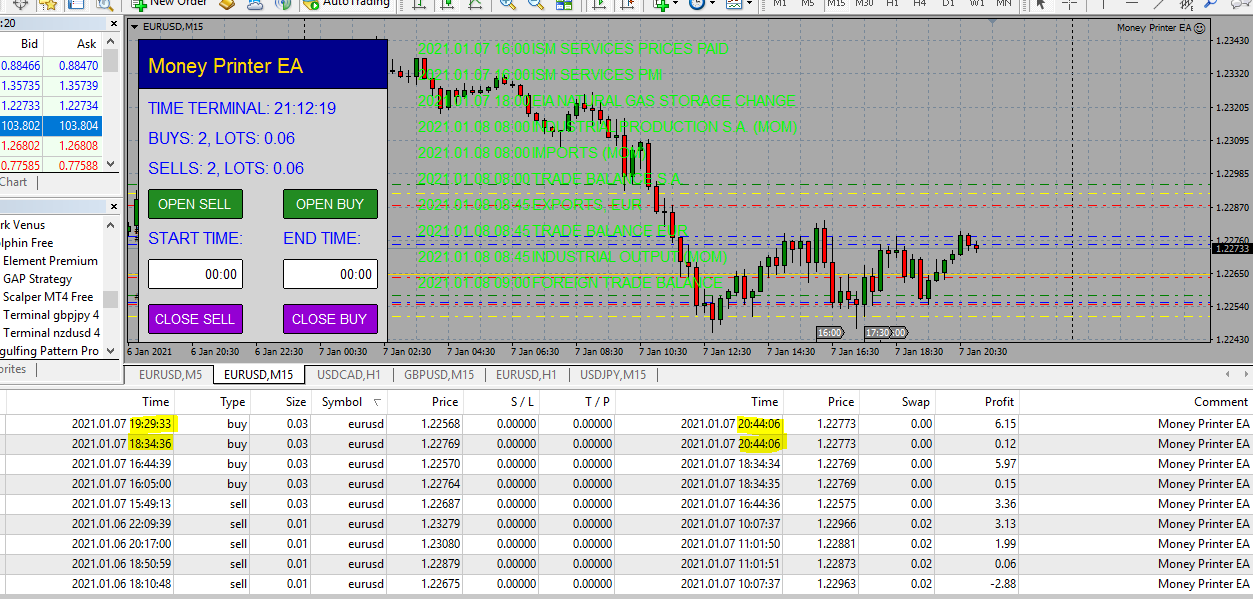Click the purple CLOSE SELL button

(x=194, y=319)
